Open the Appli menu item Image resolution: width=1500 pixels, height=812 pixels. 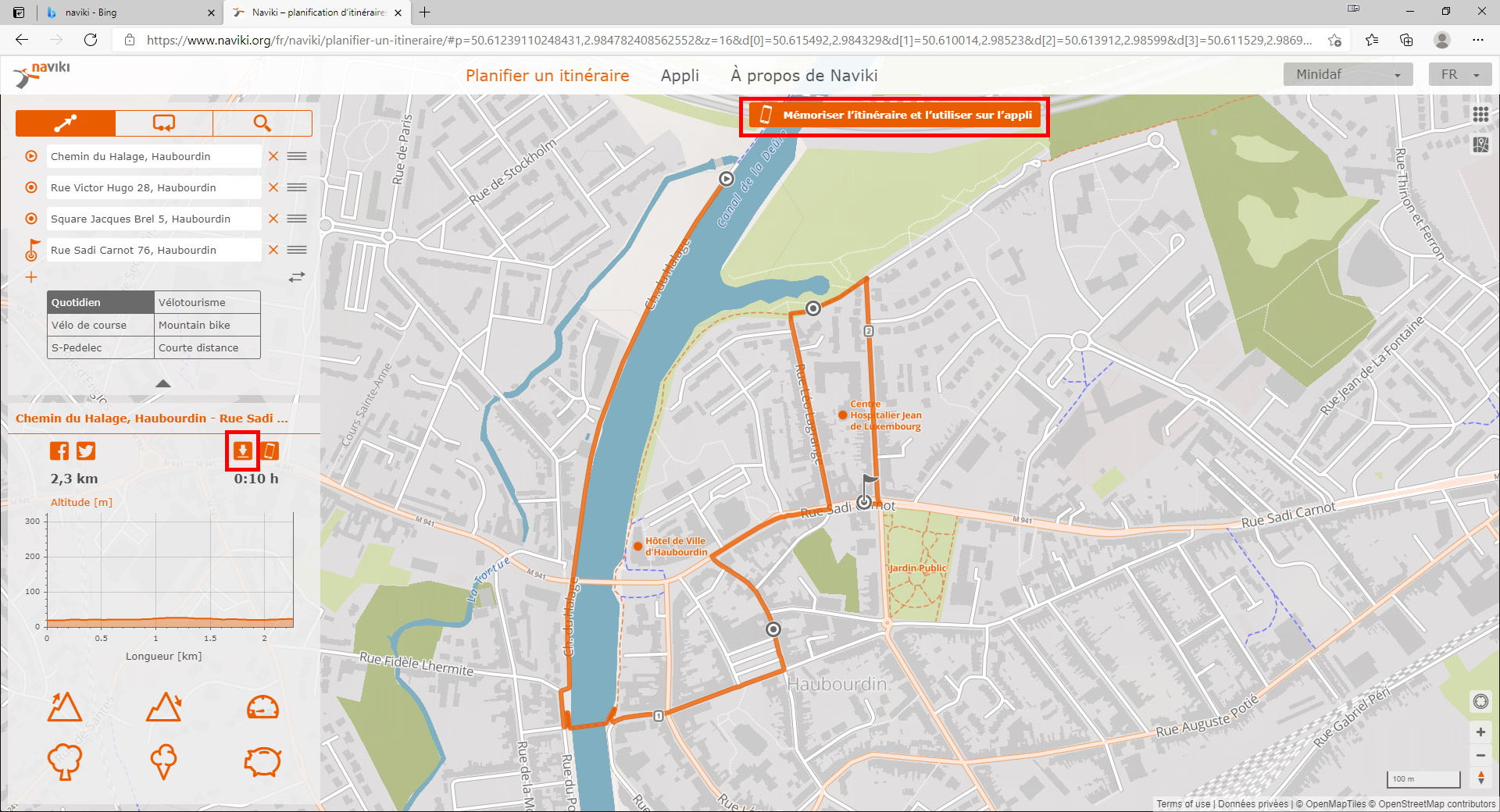[680, 76]
